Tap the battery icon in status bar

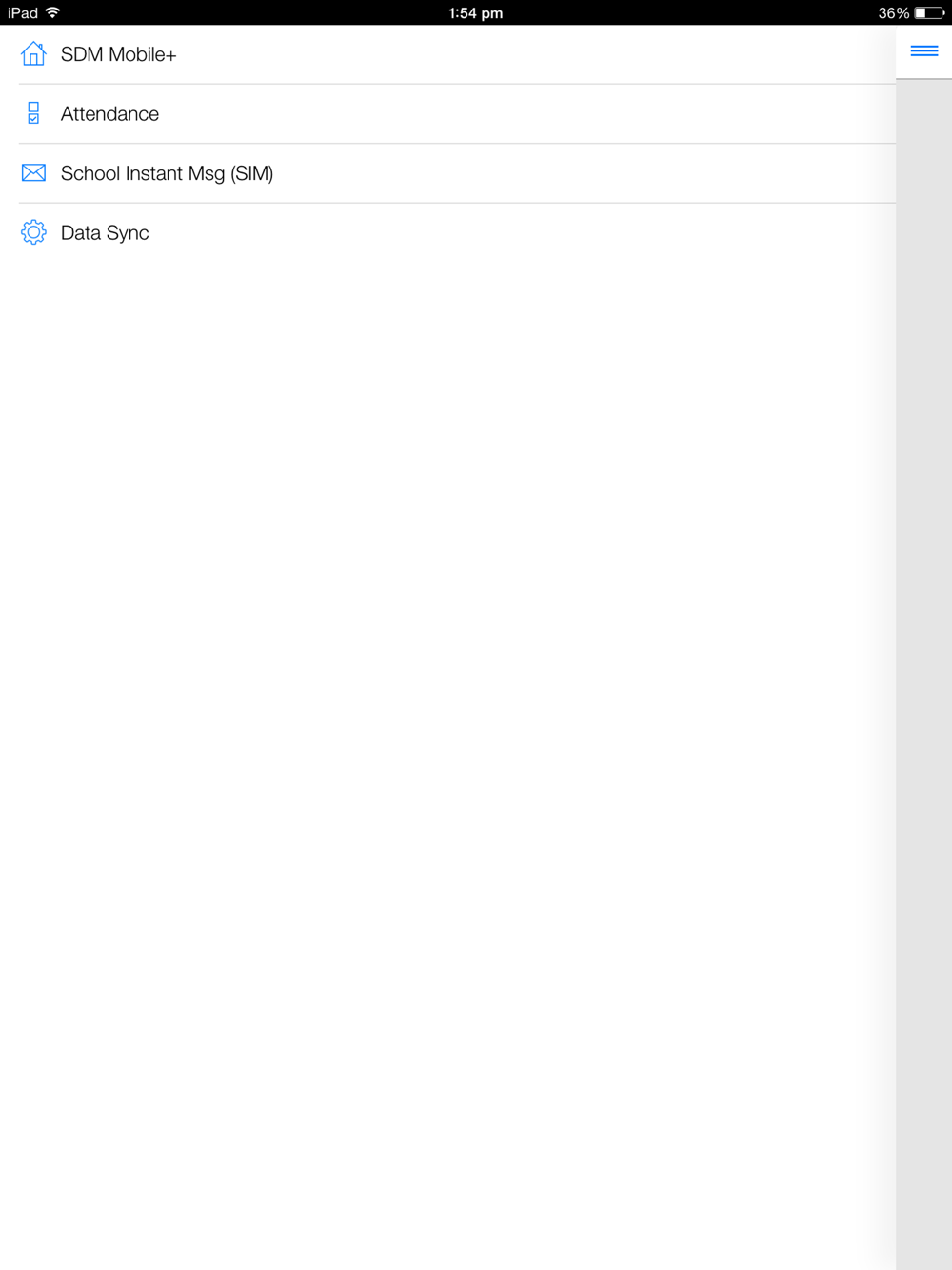[x=929, y=13]
